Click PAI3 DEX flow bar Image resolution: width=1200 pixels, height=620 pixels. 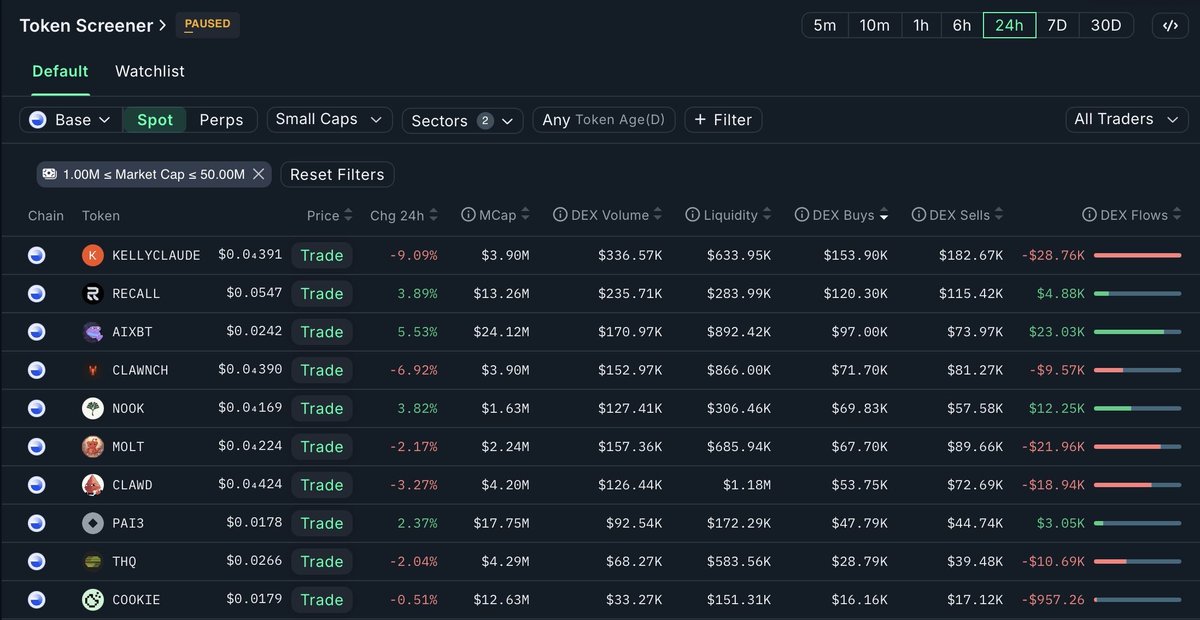(x=1138, y=523)
